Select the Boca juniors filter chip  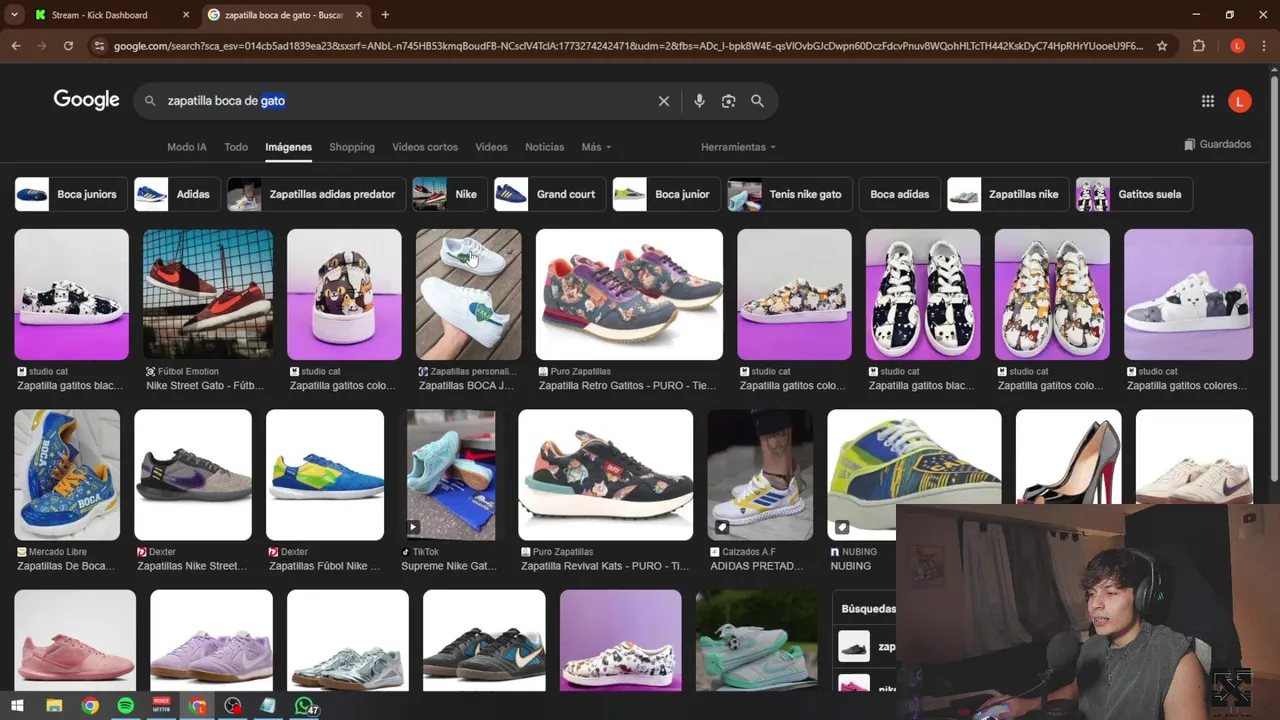point(71,194)
